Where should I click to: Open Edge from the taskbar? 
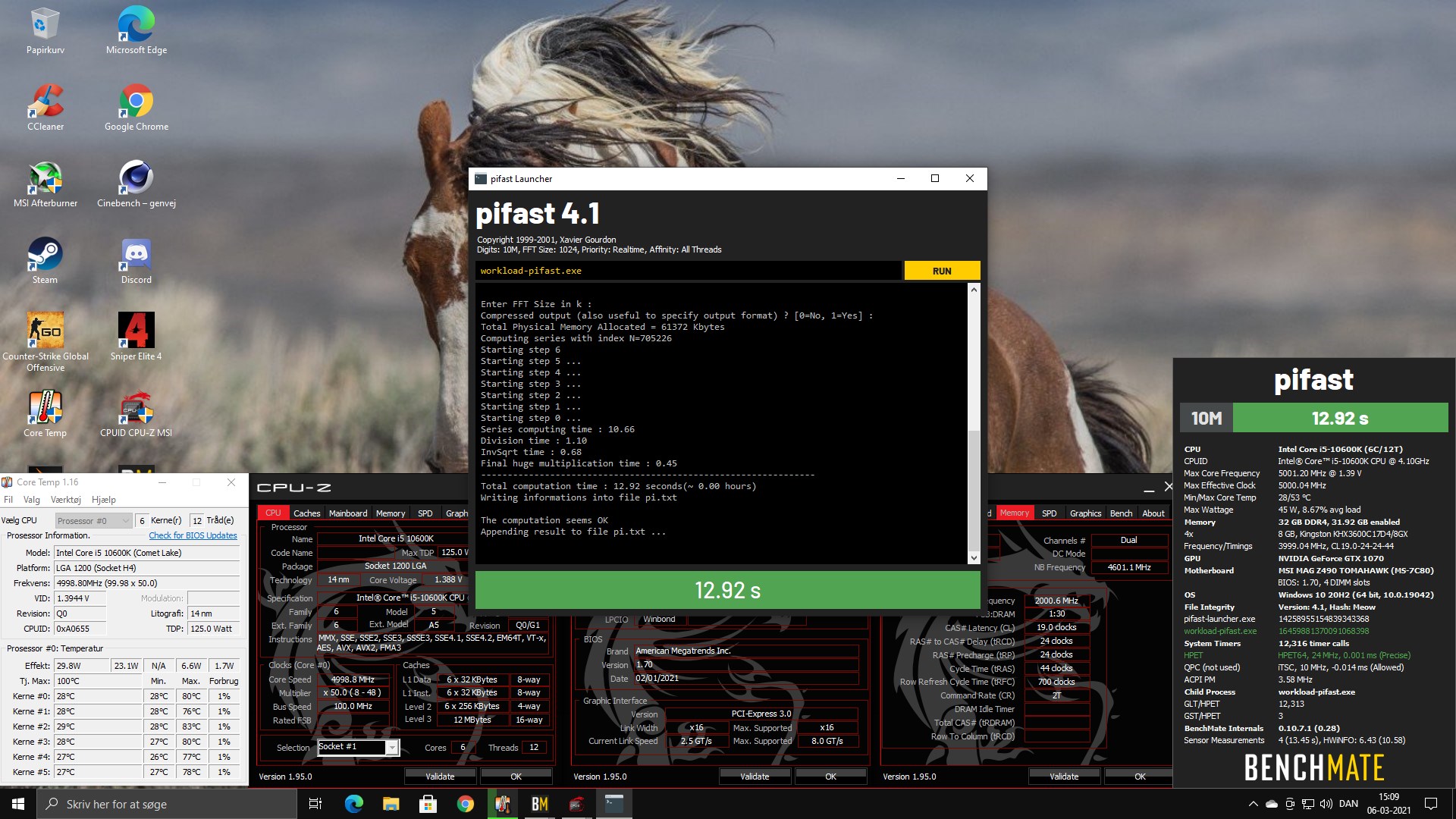[353, 804]
